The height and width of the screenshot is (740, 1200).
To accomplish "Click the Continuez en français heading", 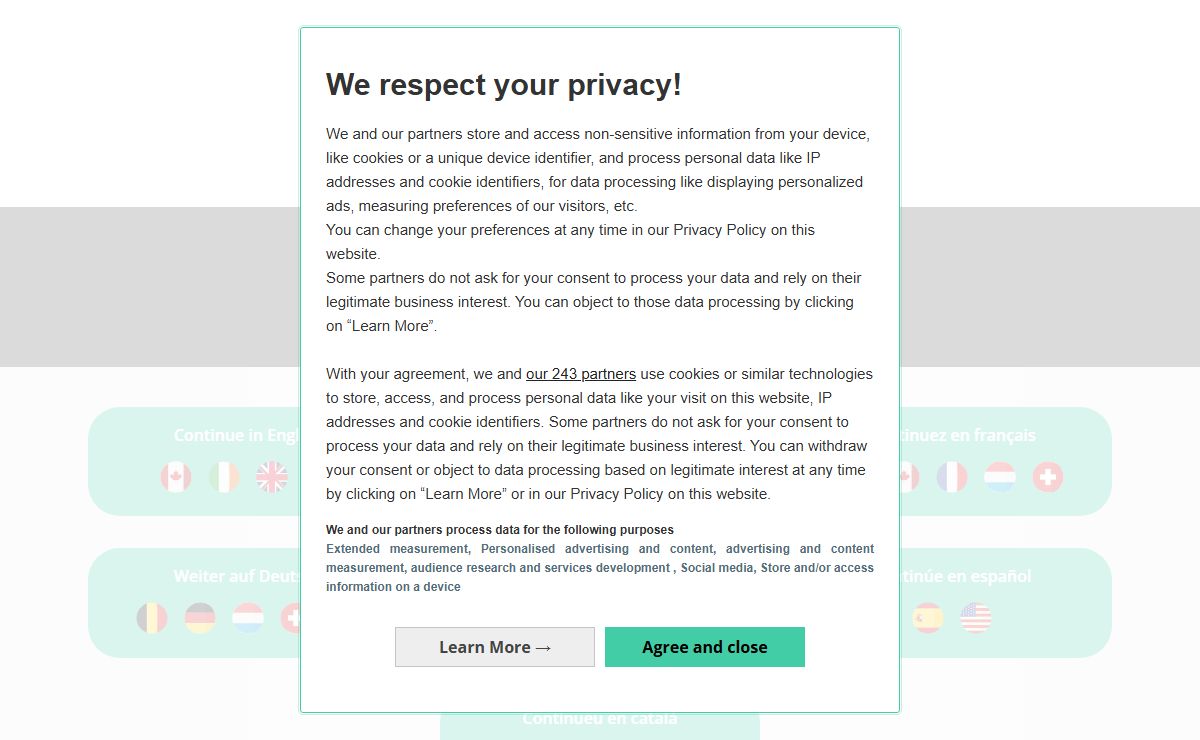I will point(968,435).
